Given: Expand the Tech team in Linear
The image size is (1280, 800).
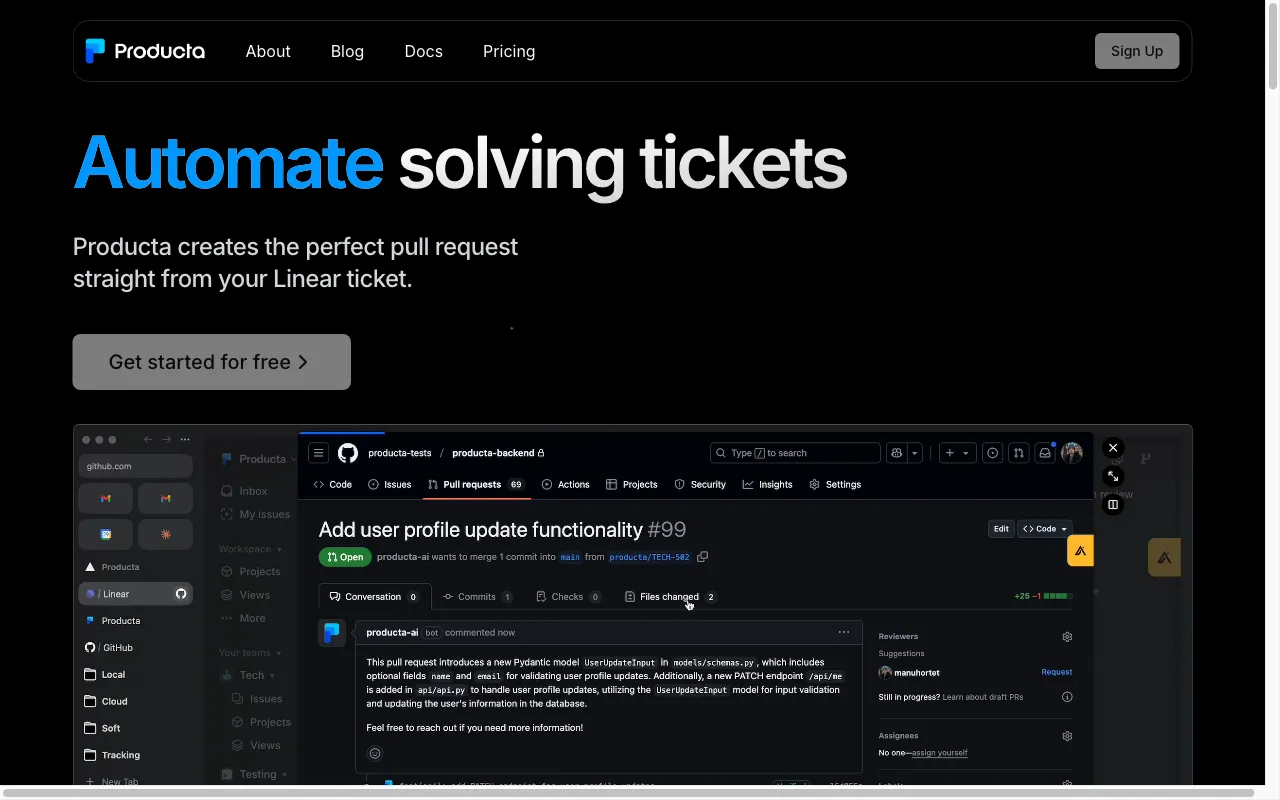Looking at the screenshot, I should [249, 675].
